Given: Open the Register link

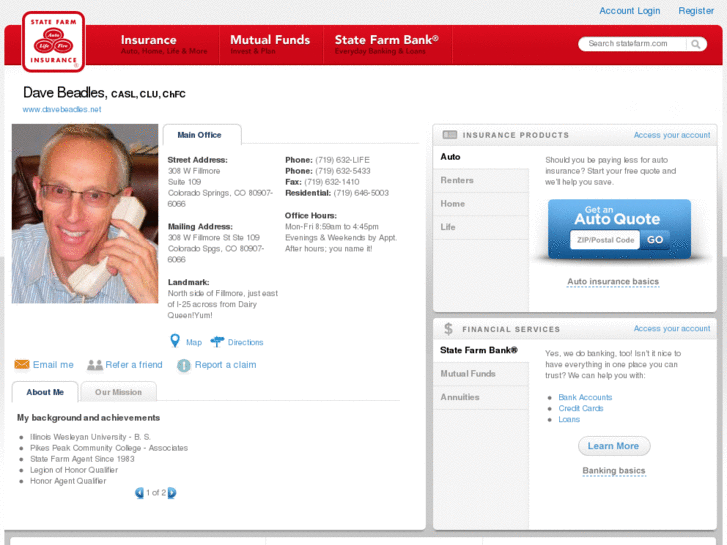Looking at the screenshot, I should 696,11.
